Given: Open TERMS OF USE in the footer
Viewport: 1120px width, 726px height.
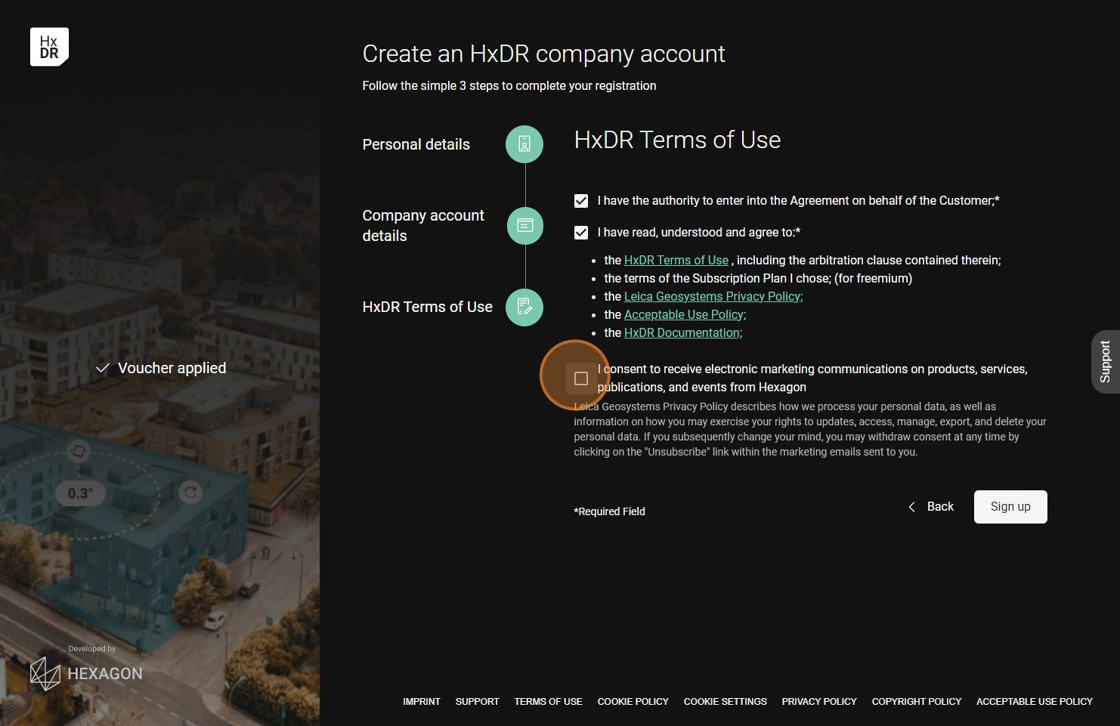Looking at the screenshot, I should tap(548, 702).
